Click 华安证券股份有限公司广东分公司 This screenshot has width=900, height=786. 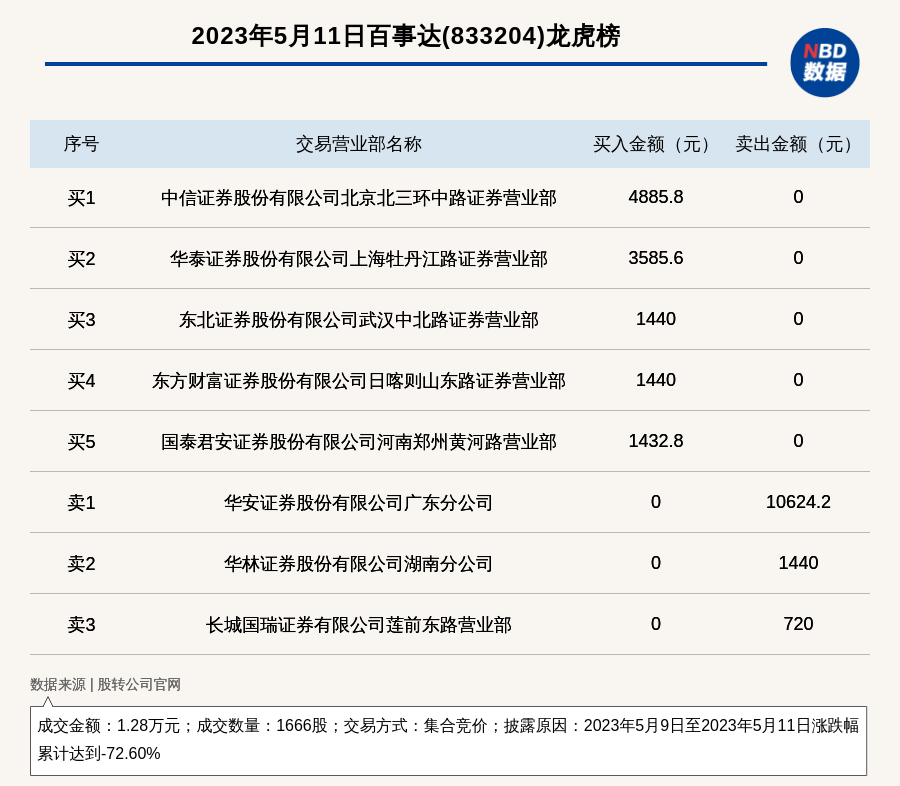(359, 503)
